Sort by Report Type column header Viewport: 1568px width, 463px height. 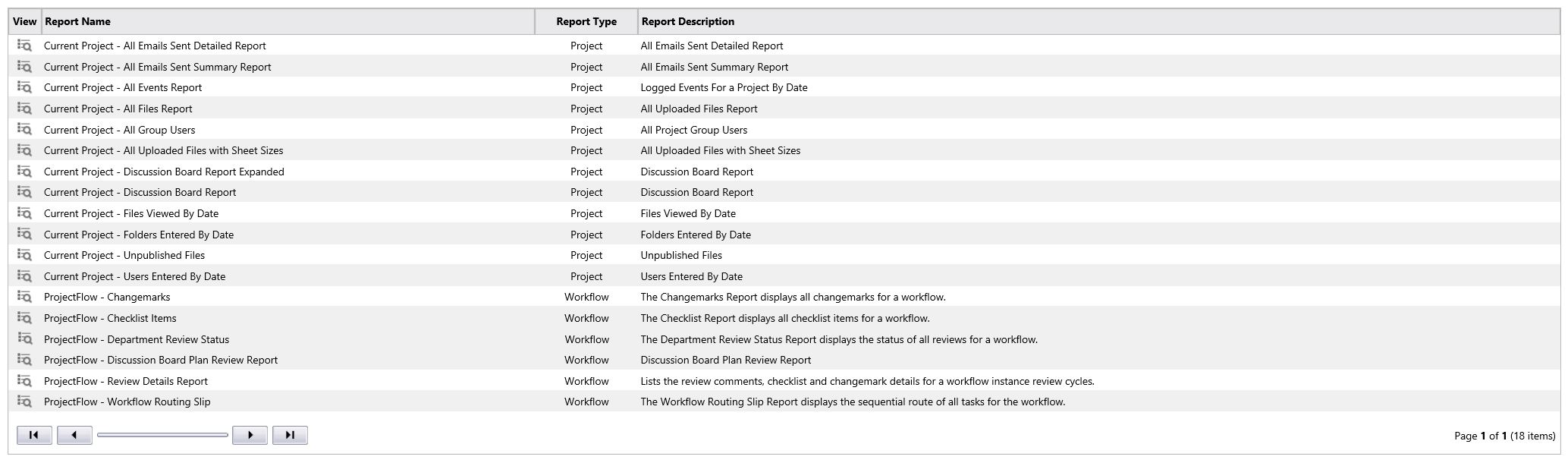pos(586,21)
